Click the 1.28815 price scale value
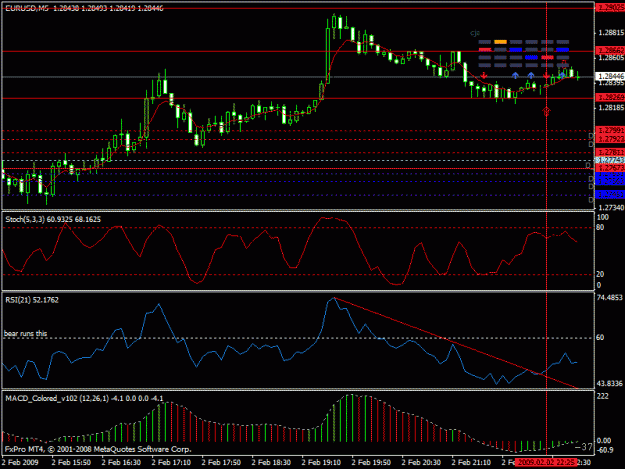Screen dimensions: 625x469 coord(611,33)
